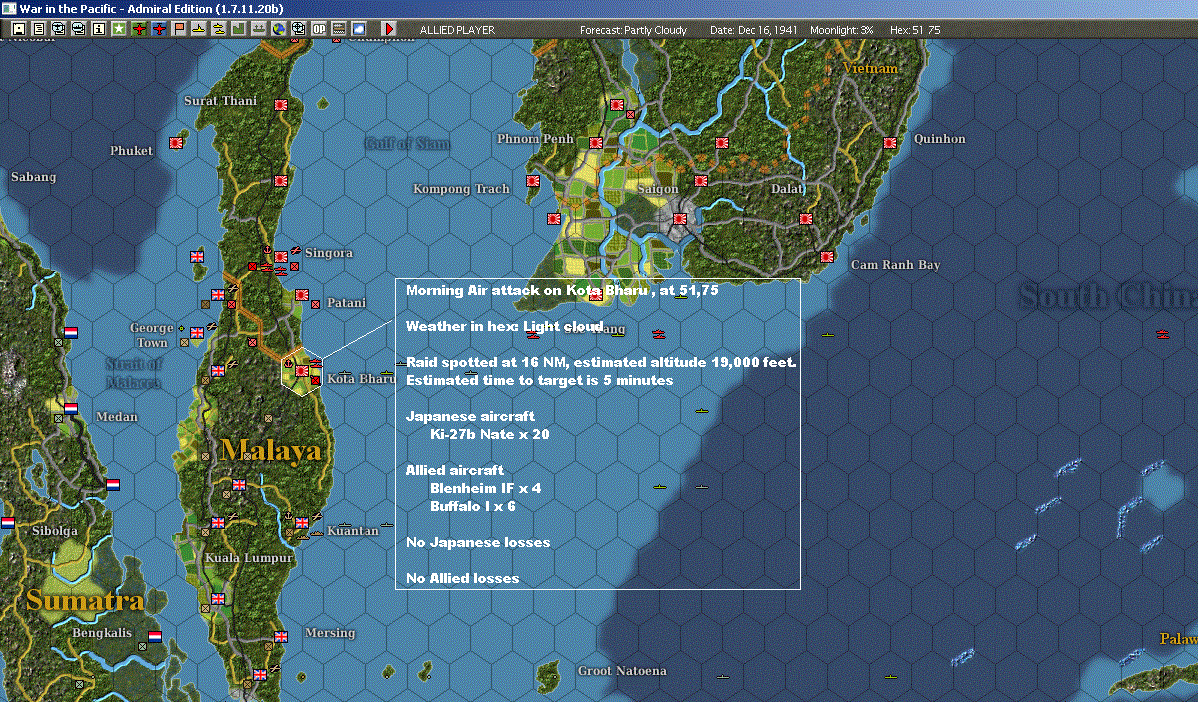Select the Japanese flag at Patani
Image resolution: width=1198 pixels, height=702 pixels.
302,295
